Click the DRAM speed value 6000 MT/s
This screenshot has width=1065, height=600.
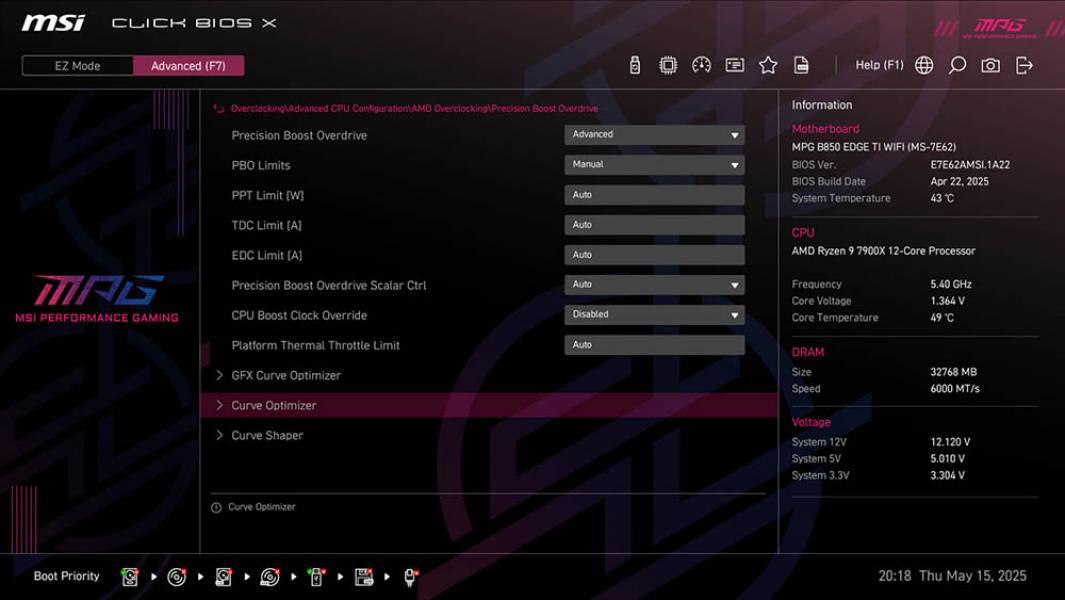[x=955, y=389]
